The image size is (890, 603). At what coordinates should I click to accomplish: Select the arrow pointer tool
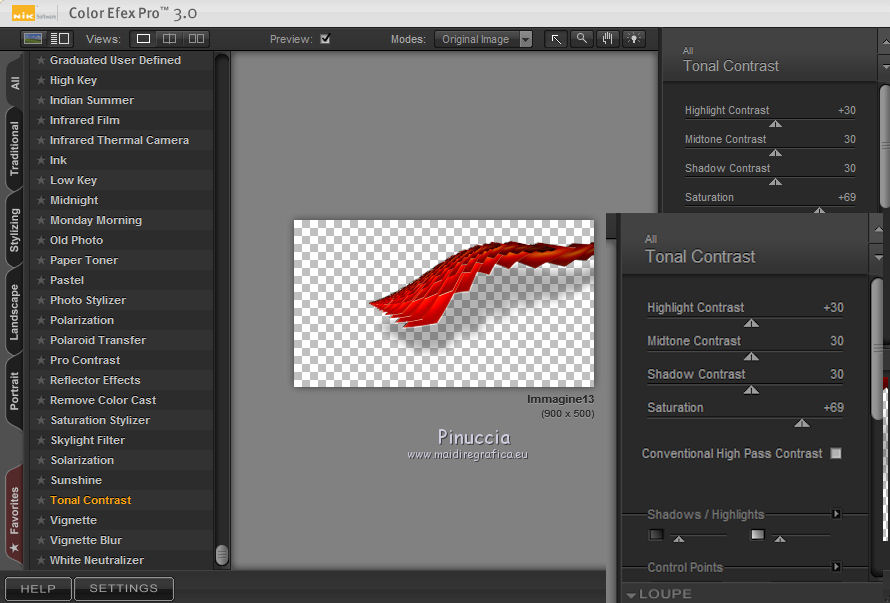556,39
